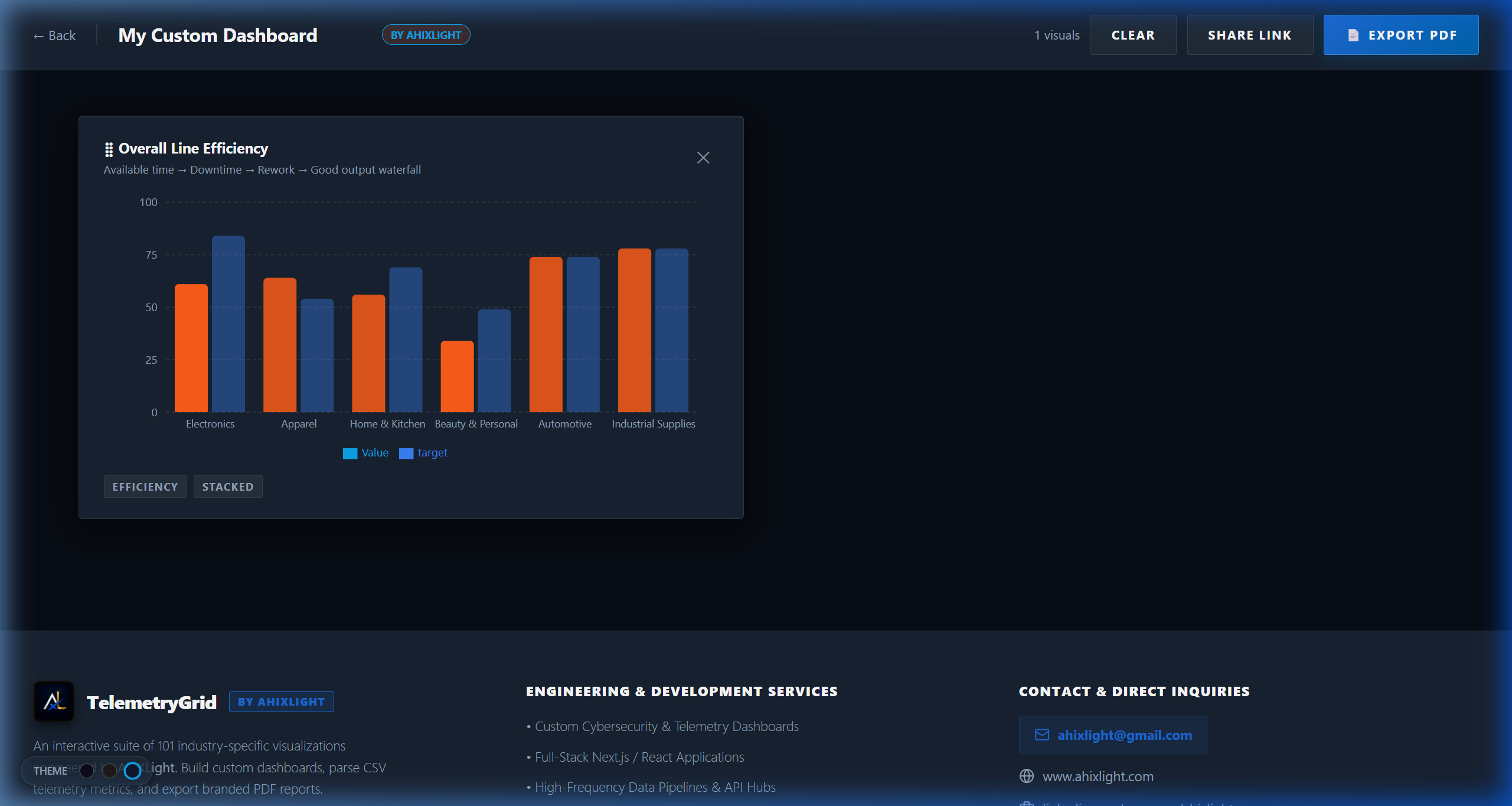Viewport: 1512px width, 806px height.
Task: Click the Industrial Supplies blue target bar
Action: tap(672, 330)
